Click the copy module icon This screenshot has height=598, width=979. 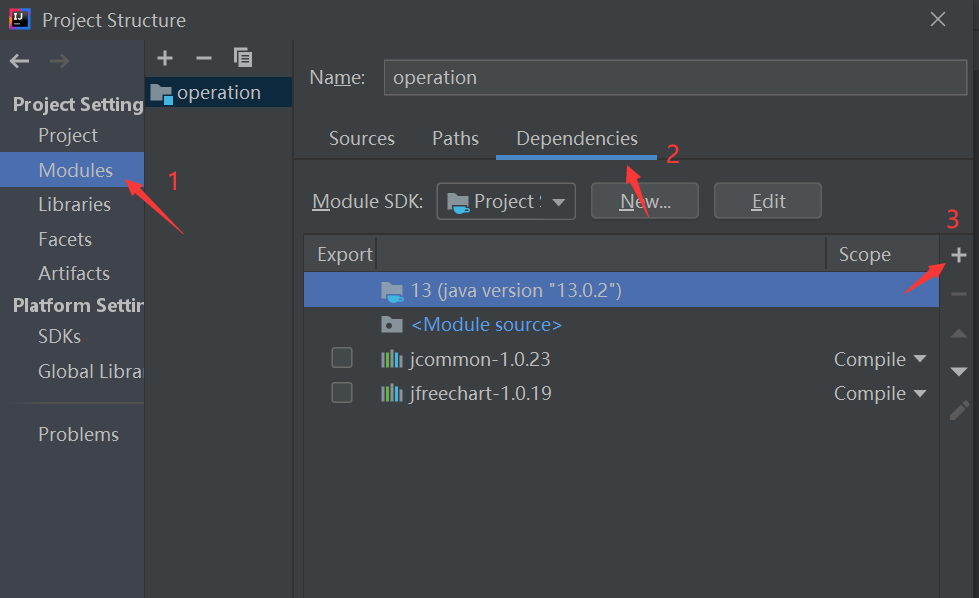(243, 58)
